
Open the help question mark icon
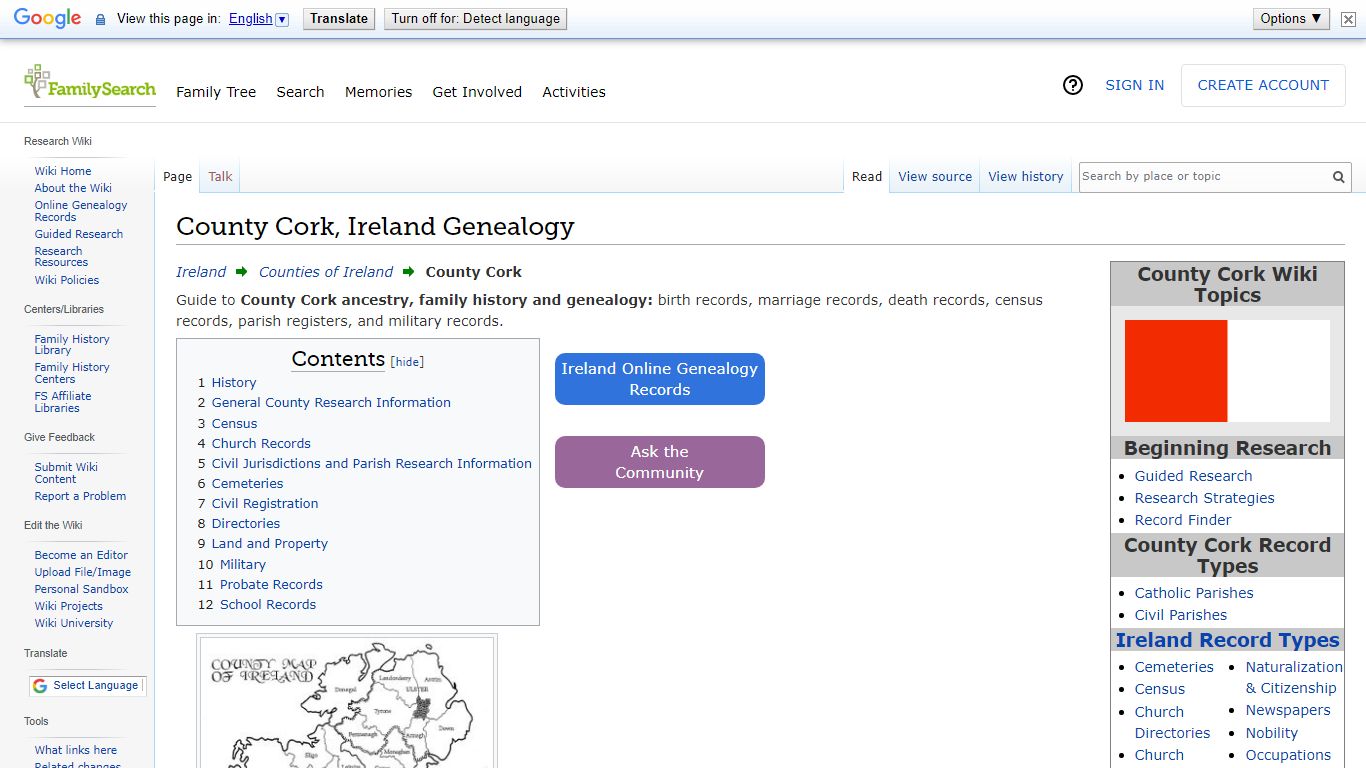tap(1073, 85)
